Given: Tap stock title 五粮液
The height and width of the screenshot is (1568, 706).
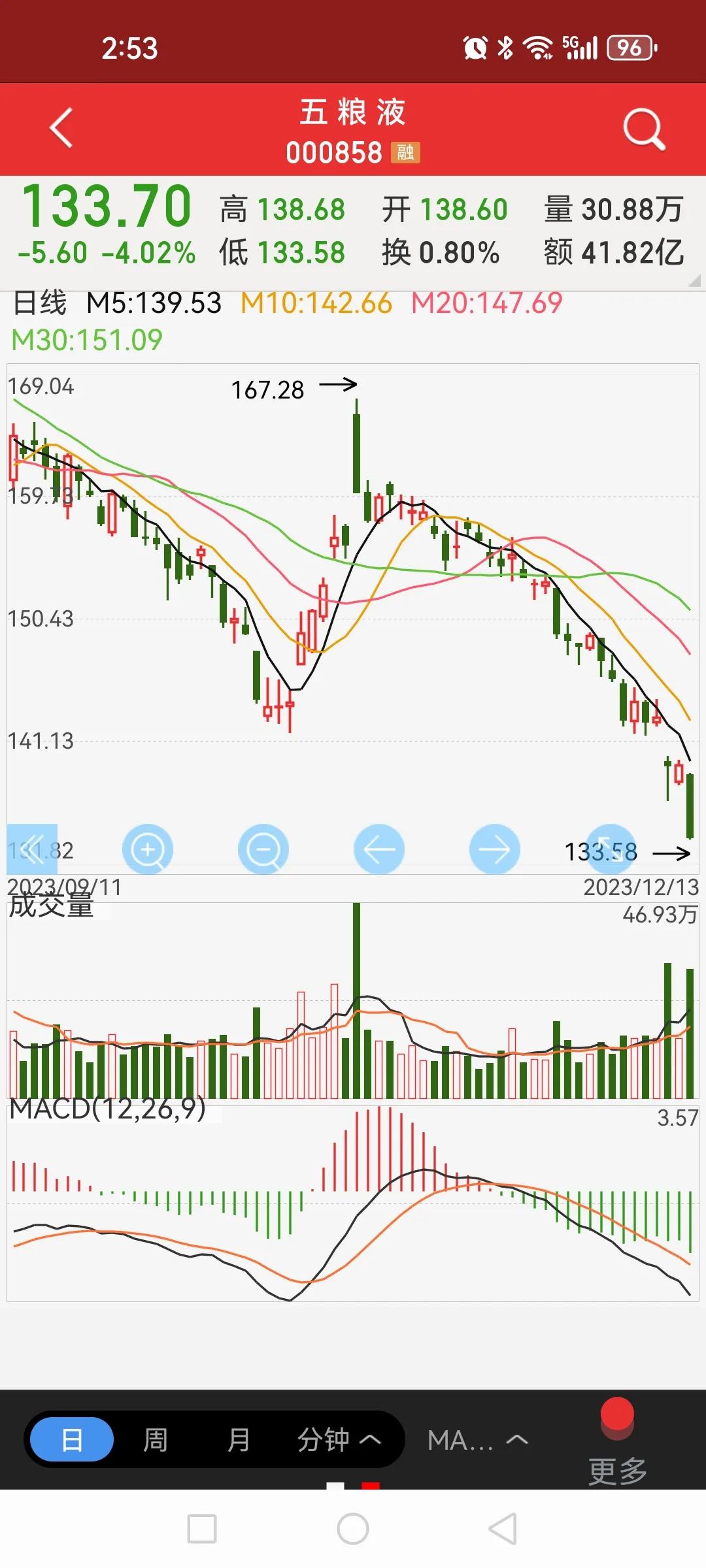Looking at the screenshot, I should pos(353,112).
